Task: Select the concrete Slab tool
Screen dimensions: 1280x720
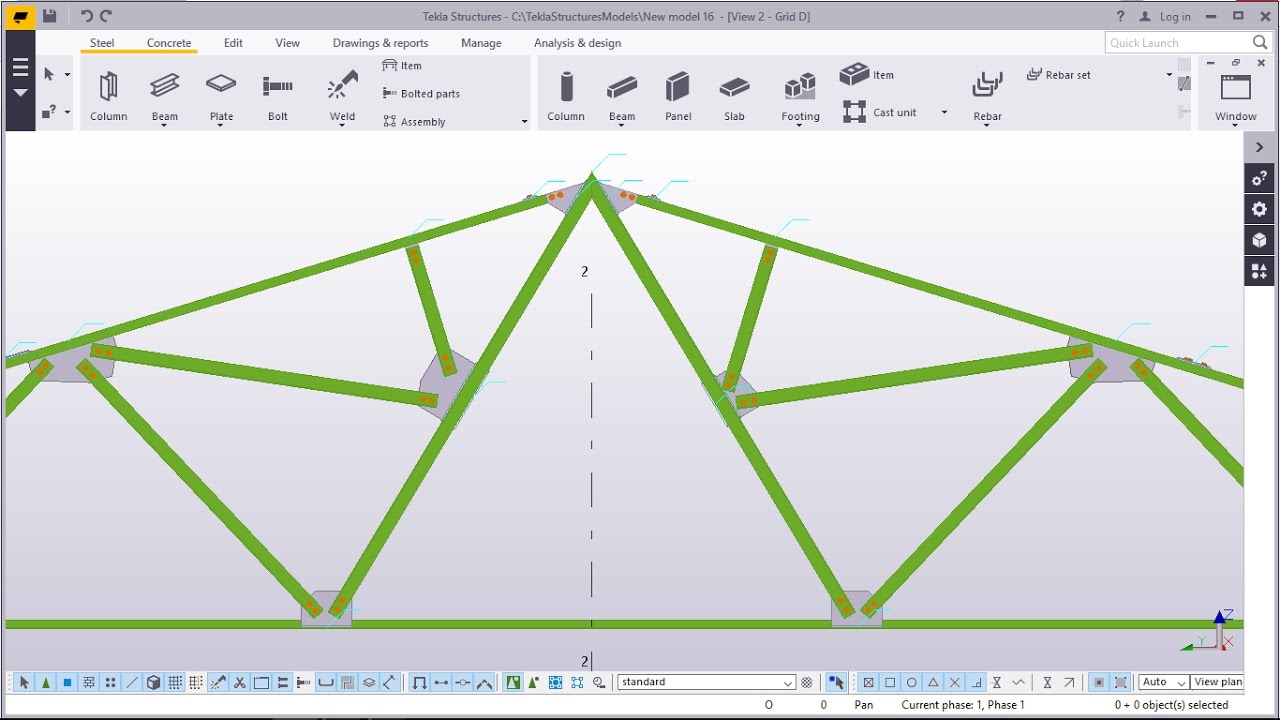Action: tap(734, 97)
